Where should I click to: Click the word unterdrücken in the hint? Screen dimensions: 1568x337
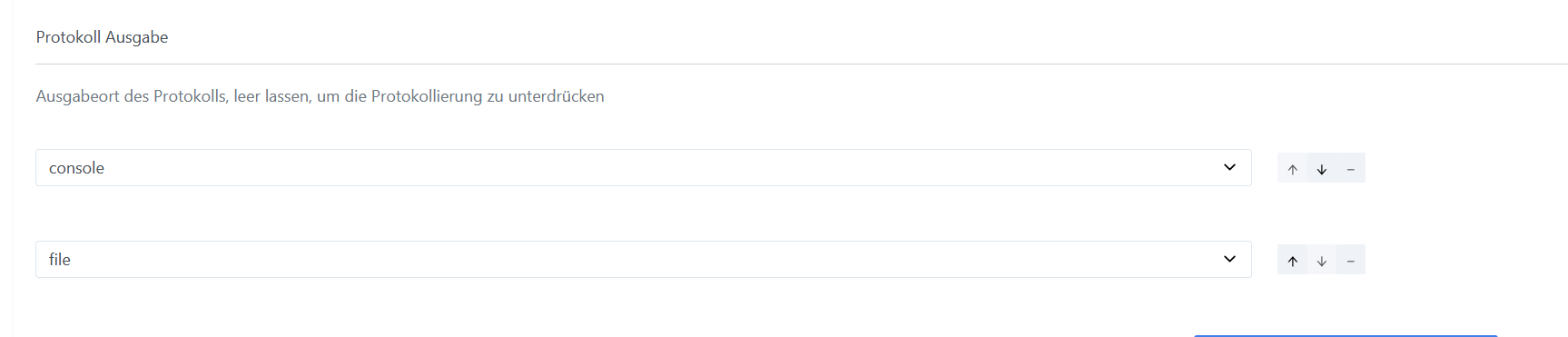tap(557, 96)
